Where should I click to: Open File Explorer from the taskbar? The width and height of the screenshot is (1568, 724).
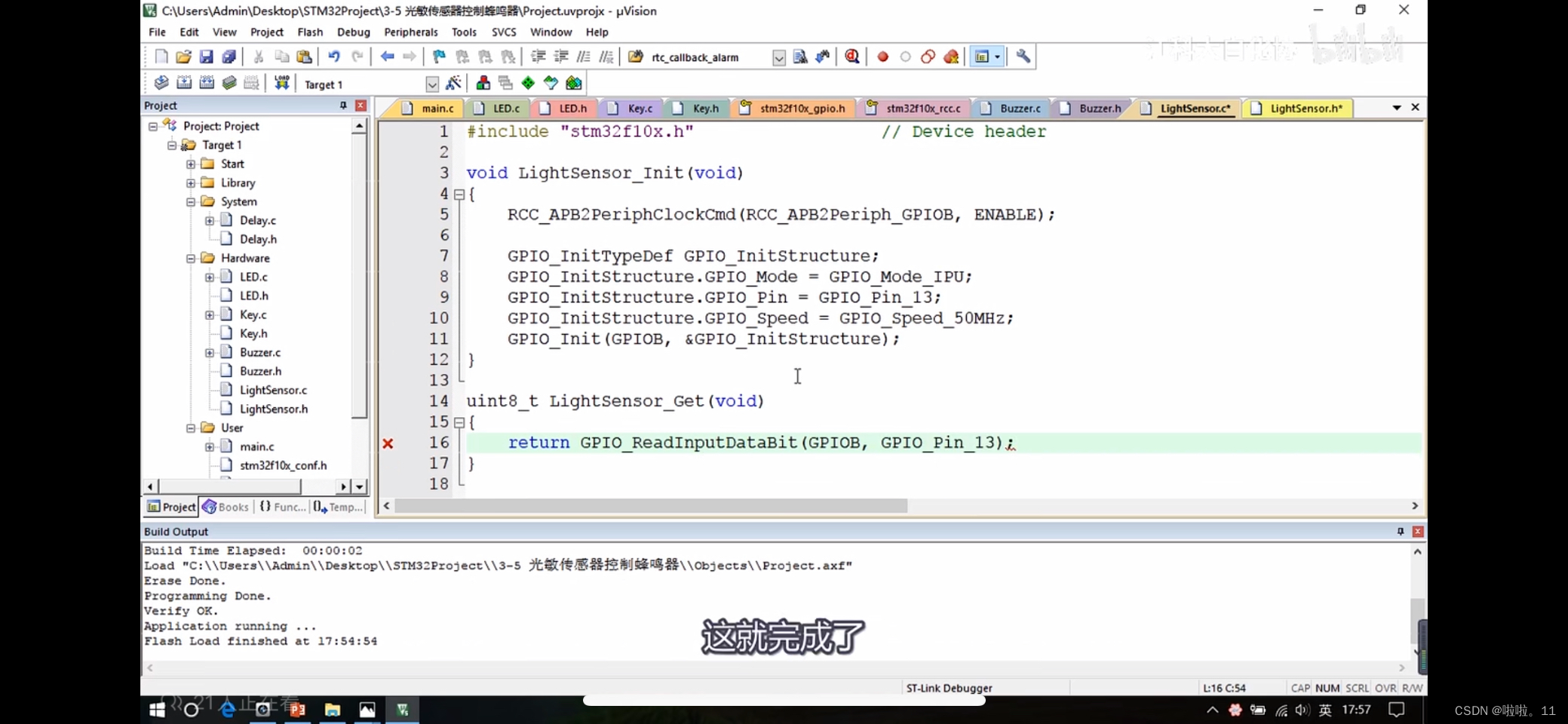(333, 710)
